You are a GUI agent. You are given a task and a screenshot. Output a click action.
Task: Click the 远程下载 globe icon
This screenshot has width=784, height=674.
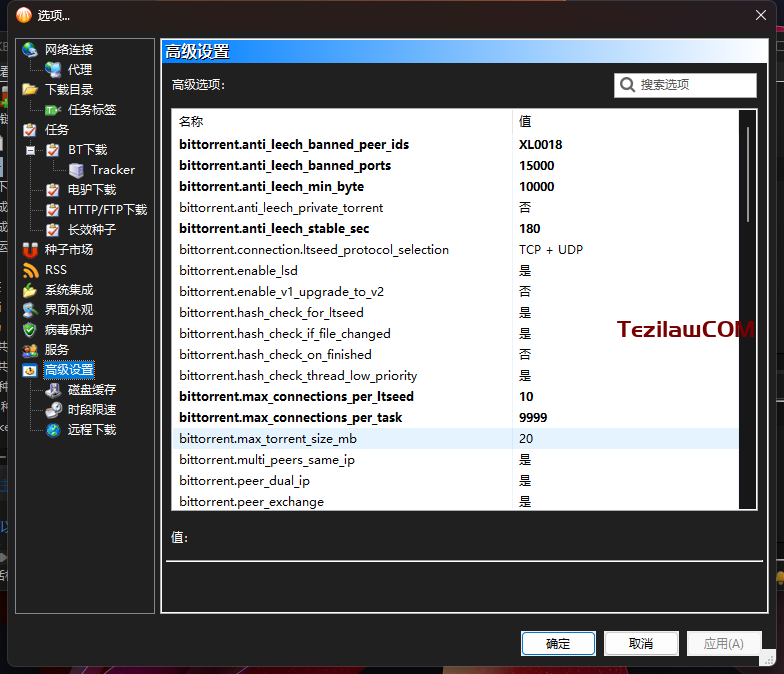pos(53,430)
